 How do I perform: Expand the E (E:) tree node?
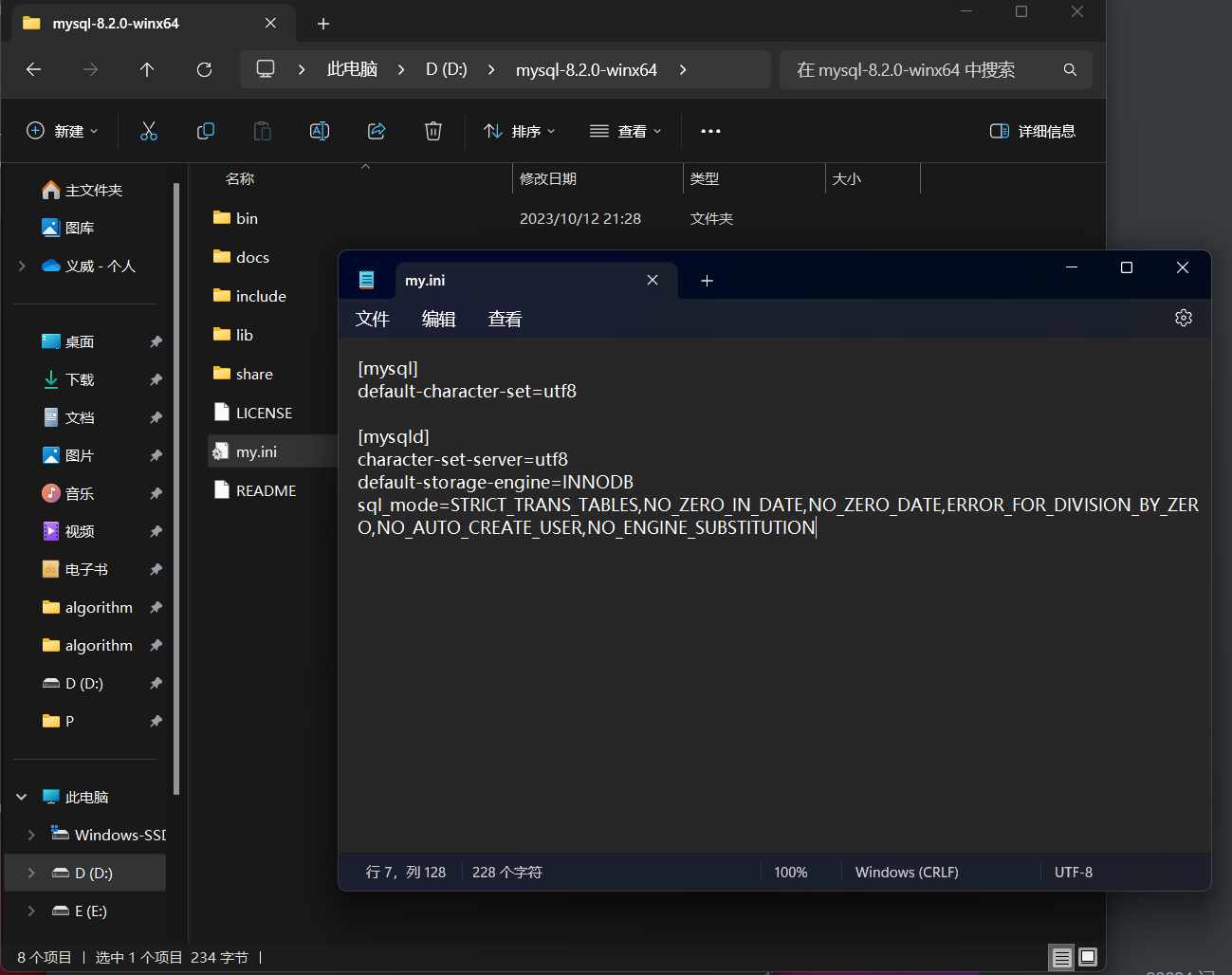point(31,911)
